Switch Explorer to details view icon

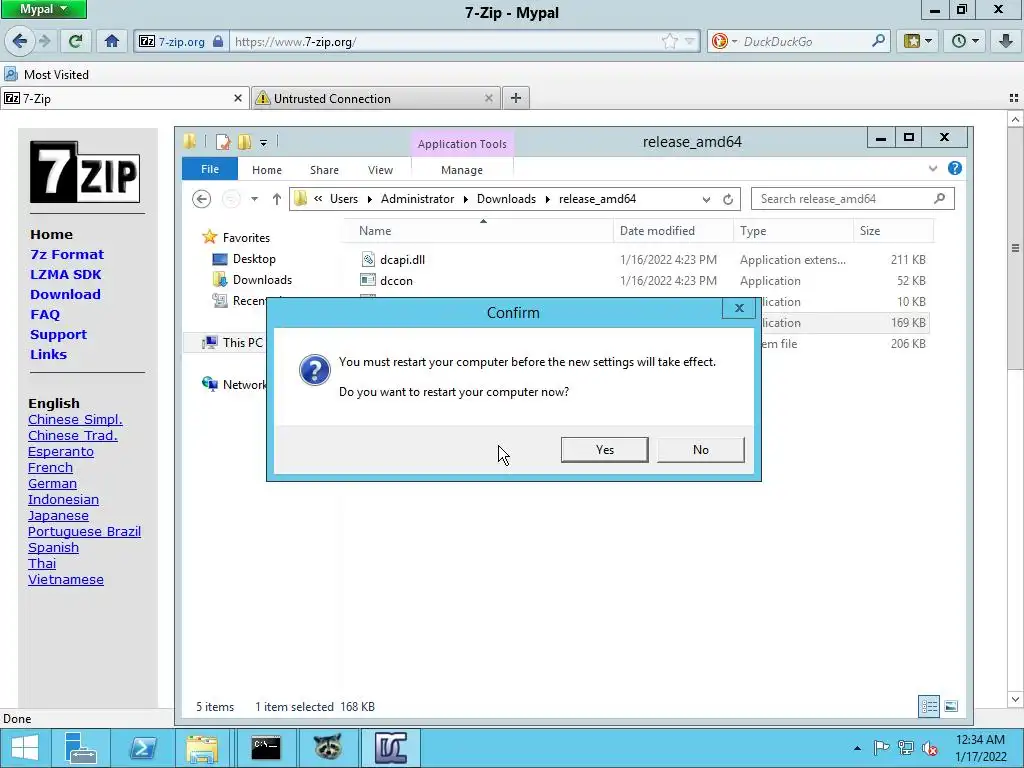pos(929,706)
